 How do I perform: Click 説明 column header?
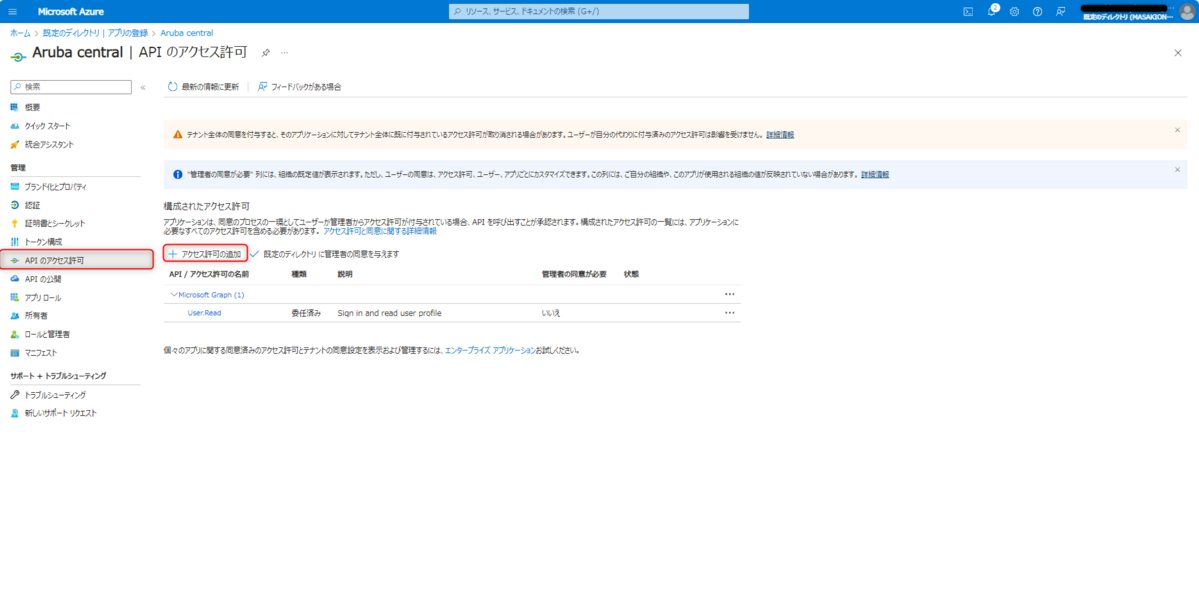pyautogui.click(x=345, y=274)
